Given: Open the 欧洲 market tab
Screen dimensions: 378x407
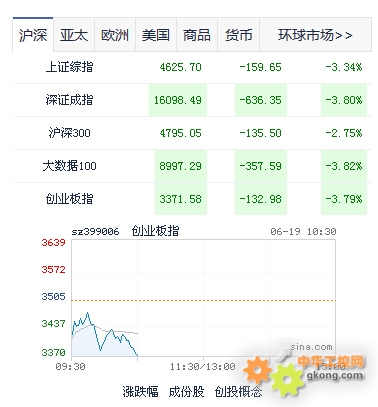Looking at the screenshot, I should (115, 35).
